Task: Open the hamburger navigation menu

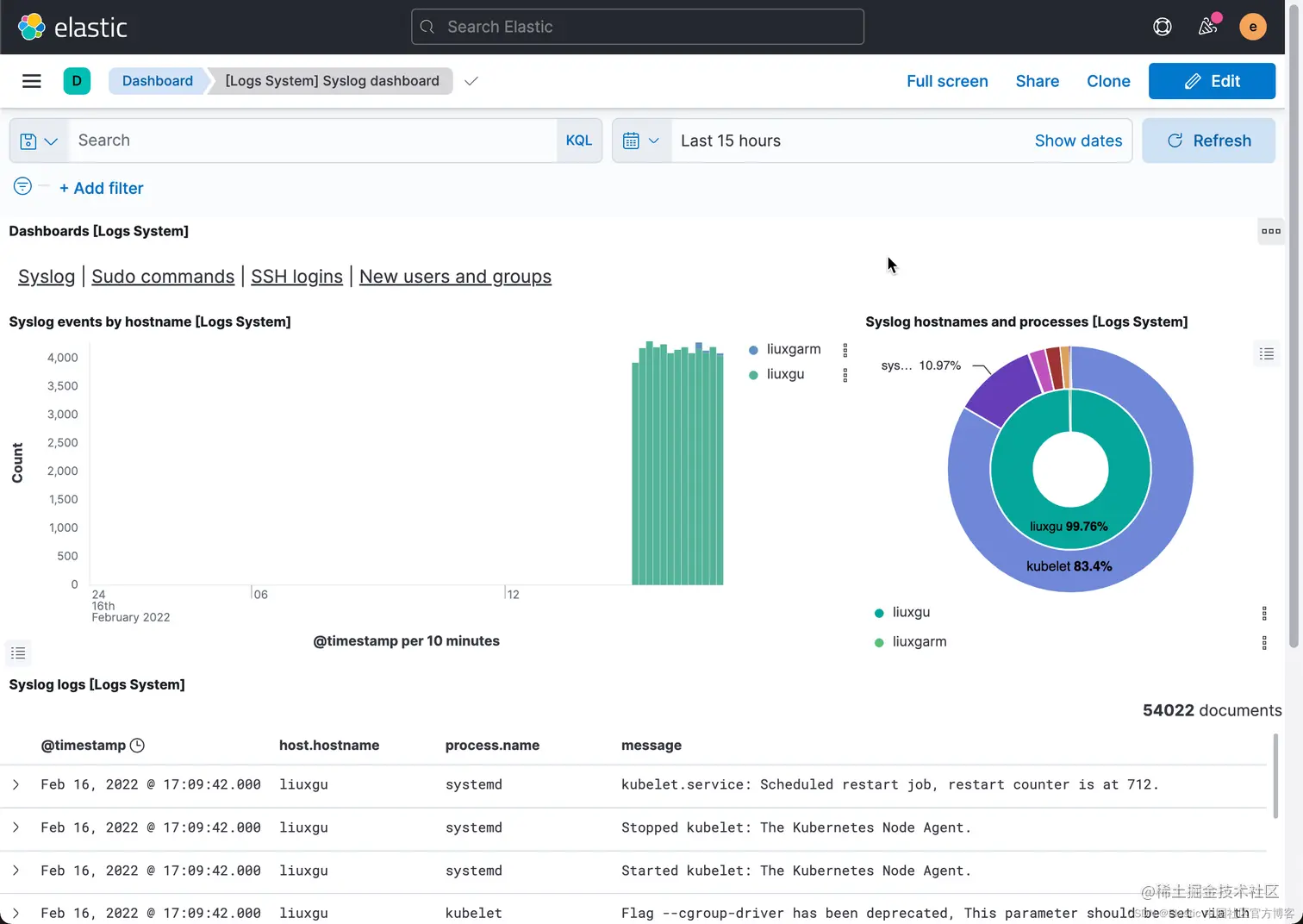Action: (x=32, y=81)
